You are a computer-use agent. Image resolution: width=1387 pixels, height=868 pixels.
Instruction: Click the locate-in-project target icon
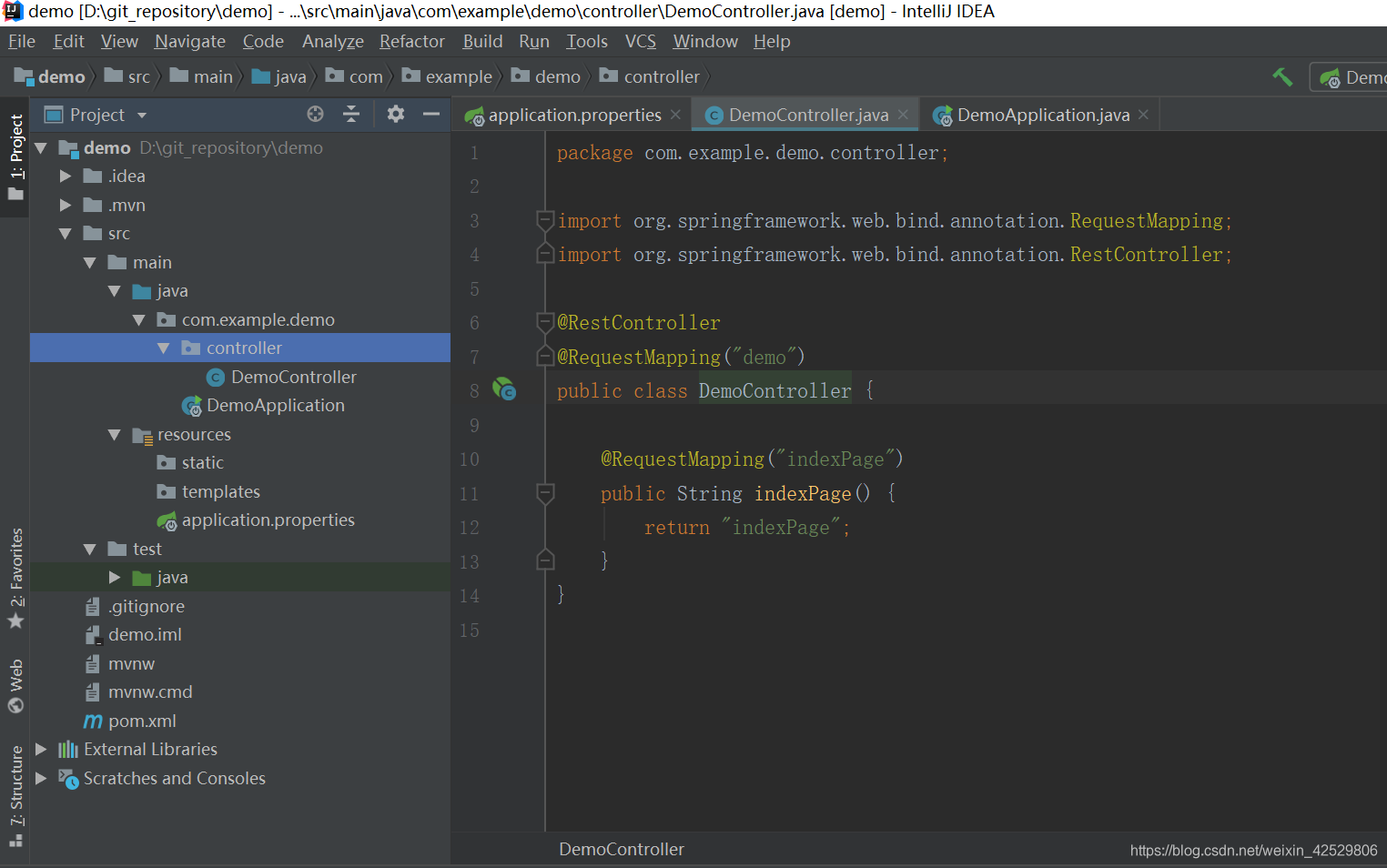tap(315, 114)
